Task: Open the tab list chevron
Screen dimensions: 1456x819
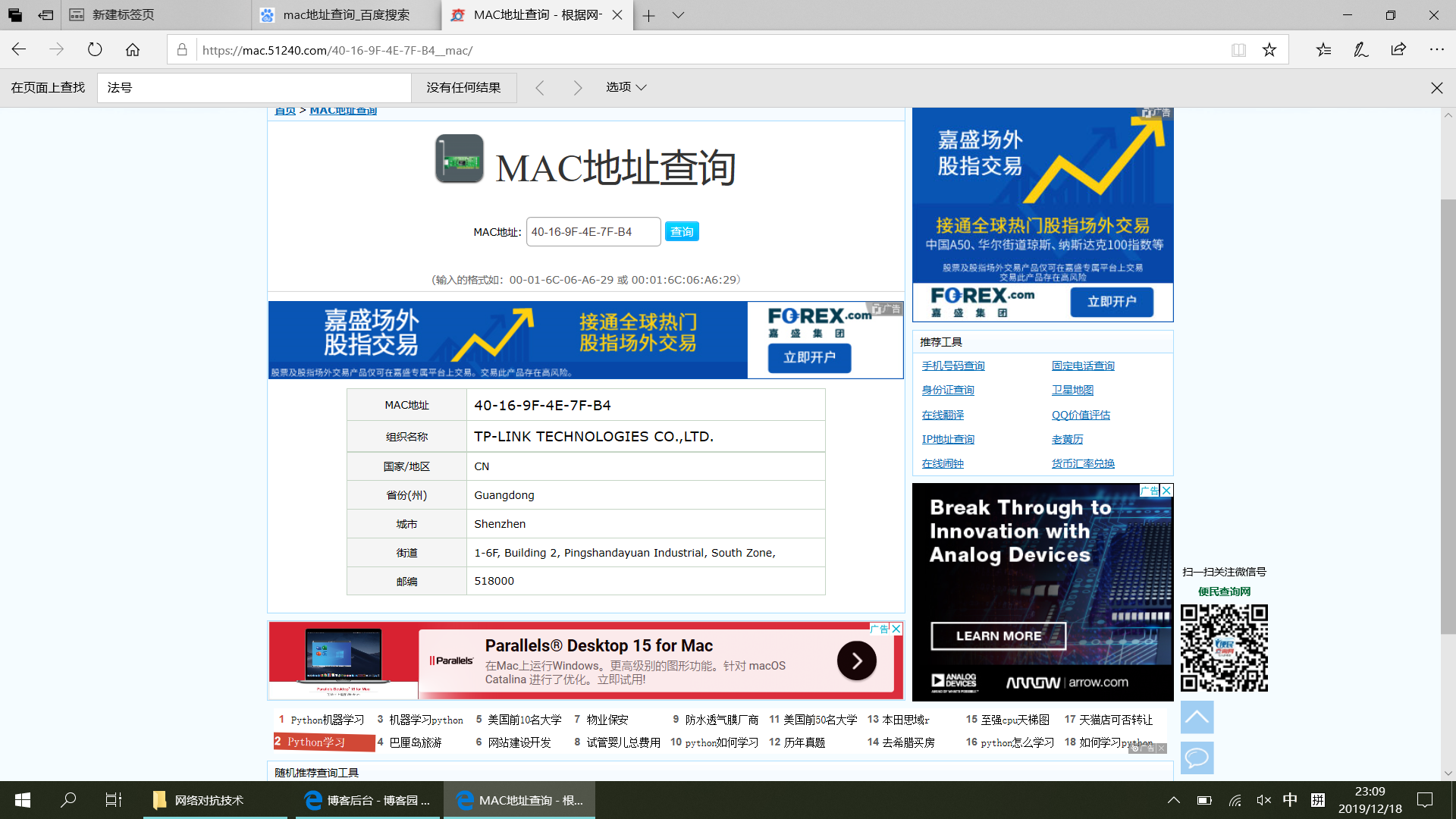Action: [678, 15]
